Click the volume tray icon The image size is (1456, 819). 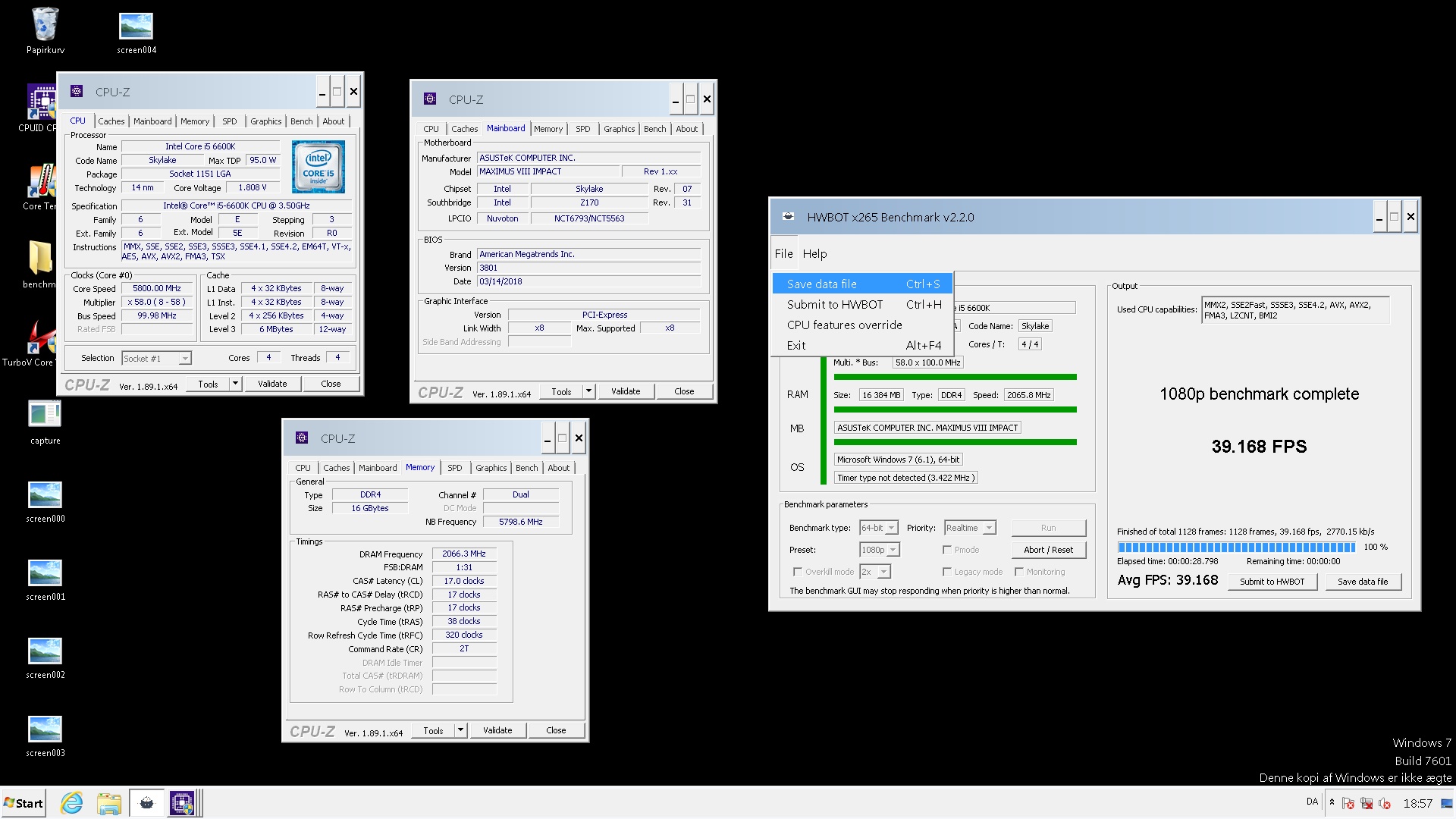pyautogui.click(x=1385, y=803)
